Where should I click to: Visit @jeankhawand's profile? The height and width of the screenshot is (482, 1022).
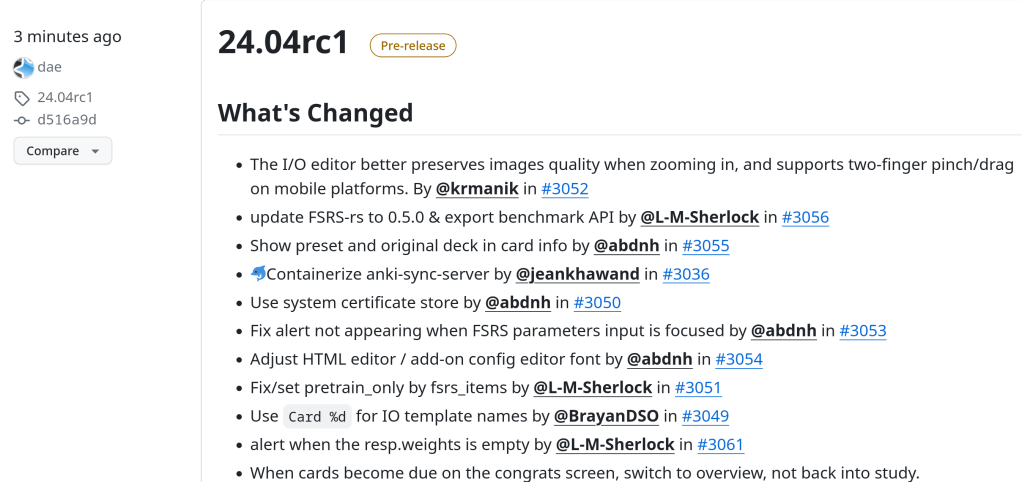click(577, 274)
